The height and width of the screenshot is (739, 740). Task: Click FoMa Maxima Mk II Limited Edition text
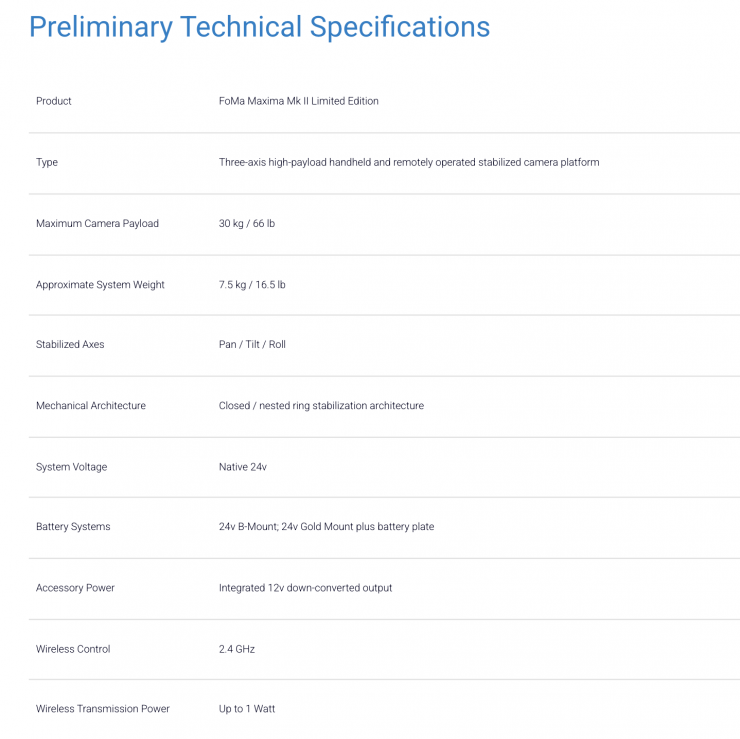(299, 101)
